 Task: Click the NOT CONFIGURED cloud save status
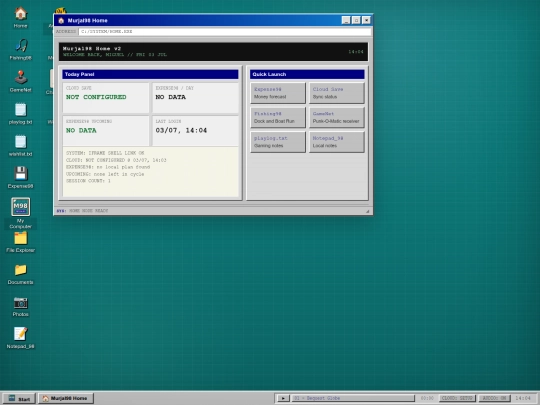click(x=96, y=97)
